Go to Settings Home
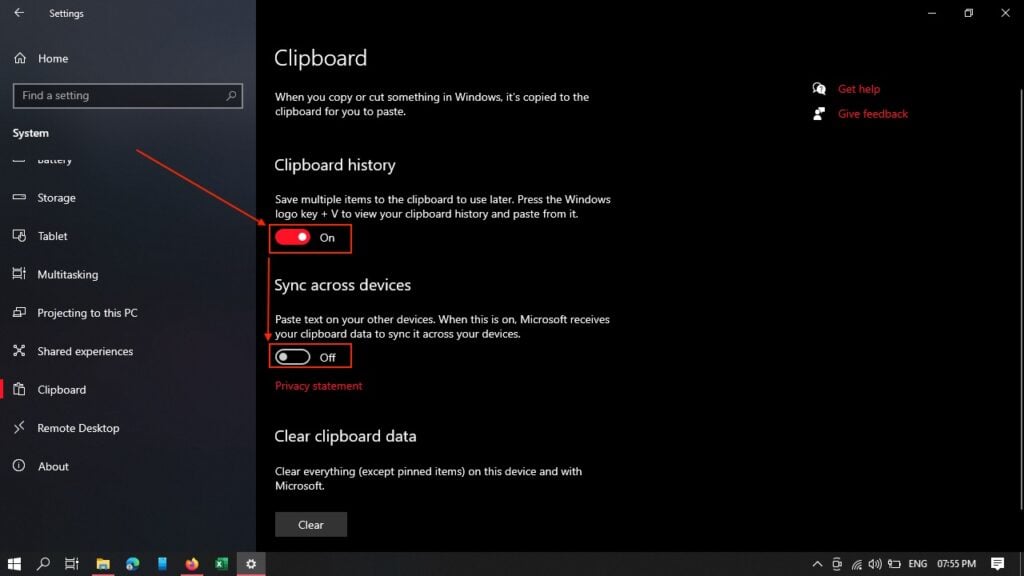 52,59
